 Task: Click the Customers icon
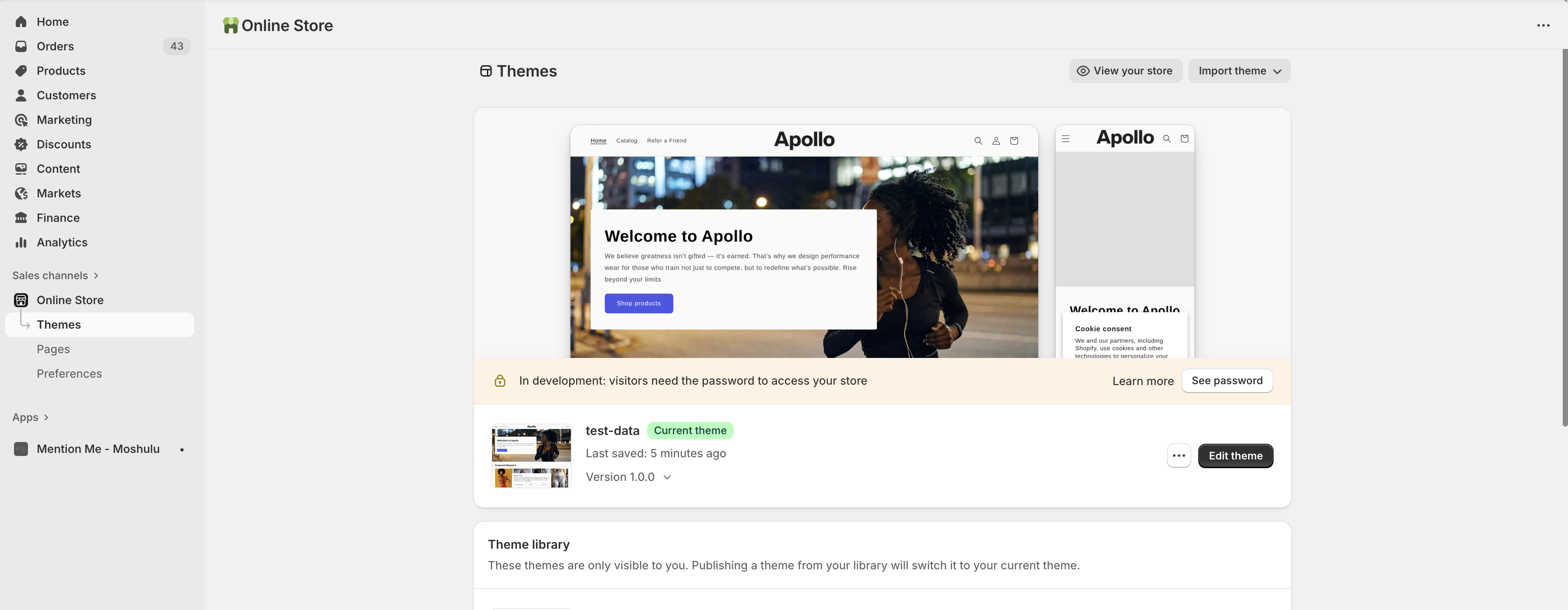(21, 95)
